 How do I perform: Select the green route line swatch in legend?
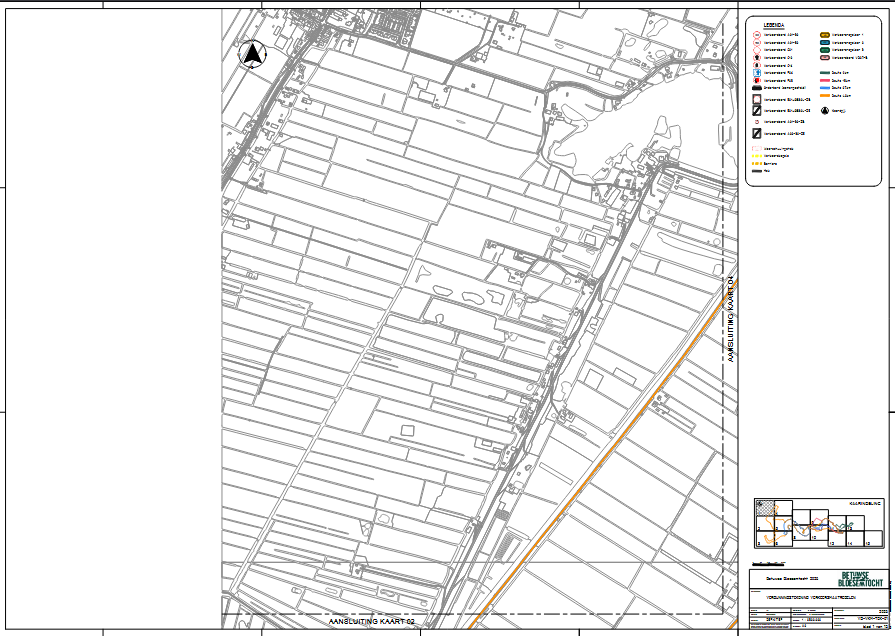click(825, 72)
